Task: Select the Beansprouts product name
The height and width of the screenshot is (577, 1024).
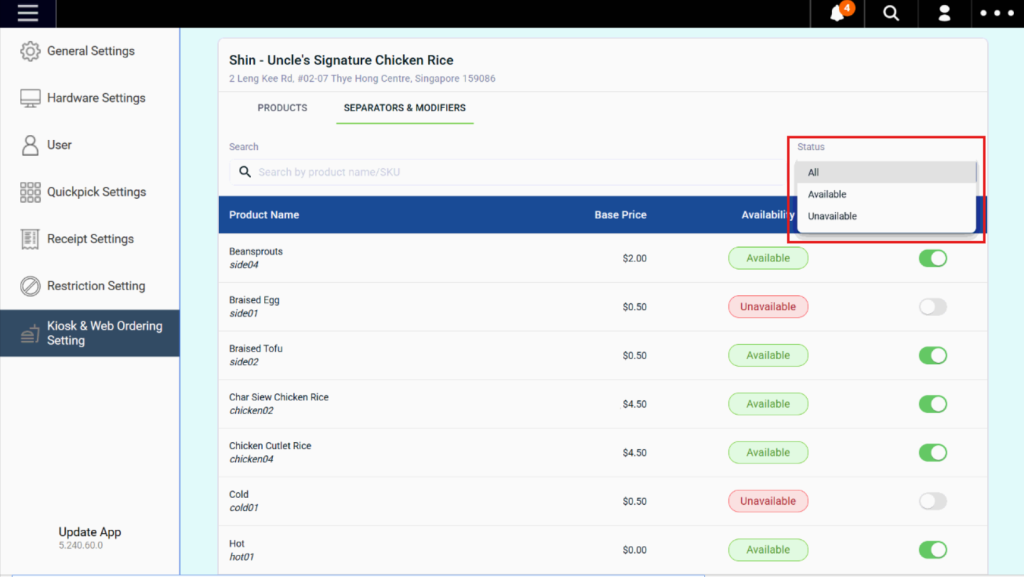Action: coord(256,251)
